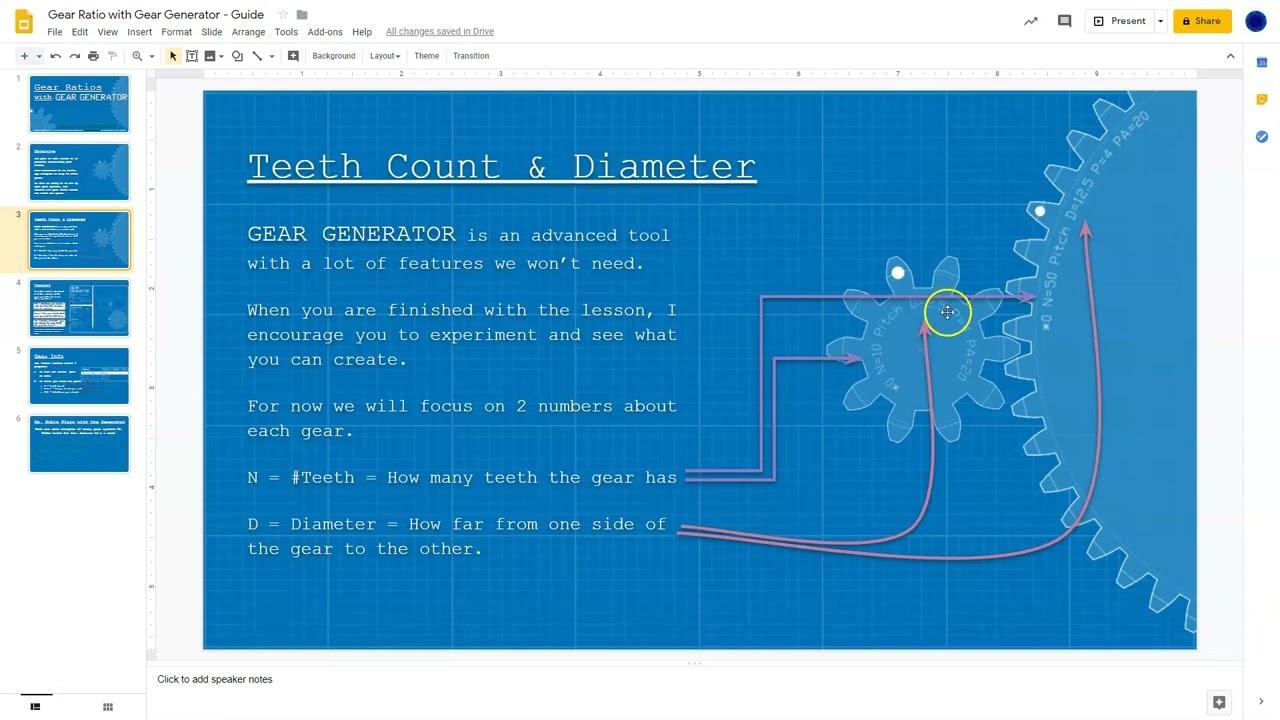1280x720 pixels.
Task: Start the presentation with Present
Action: click(x=1120, y=21)
